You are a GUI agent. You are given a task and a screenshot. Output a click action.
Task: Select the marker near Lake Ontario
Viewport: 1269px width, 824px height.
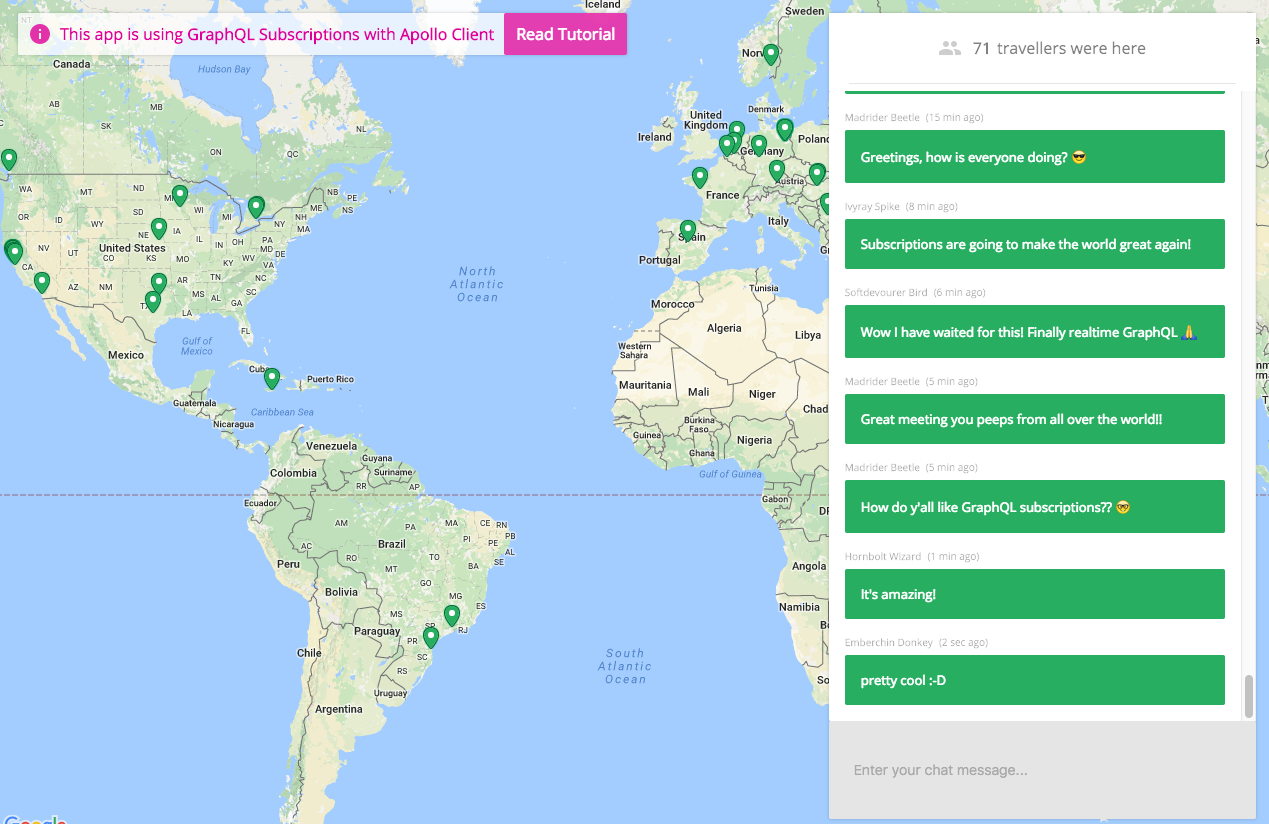(256, 207)
